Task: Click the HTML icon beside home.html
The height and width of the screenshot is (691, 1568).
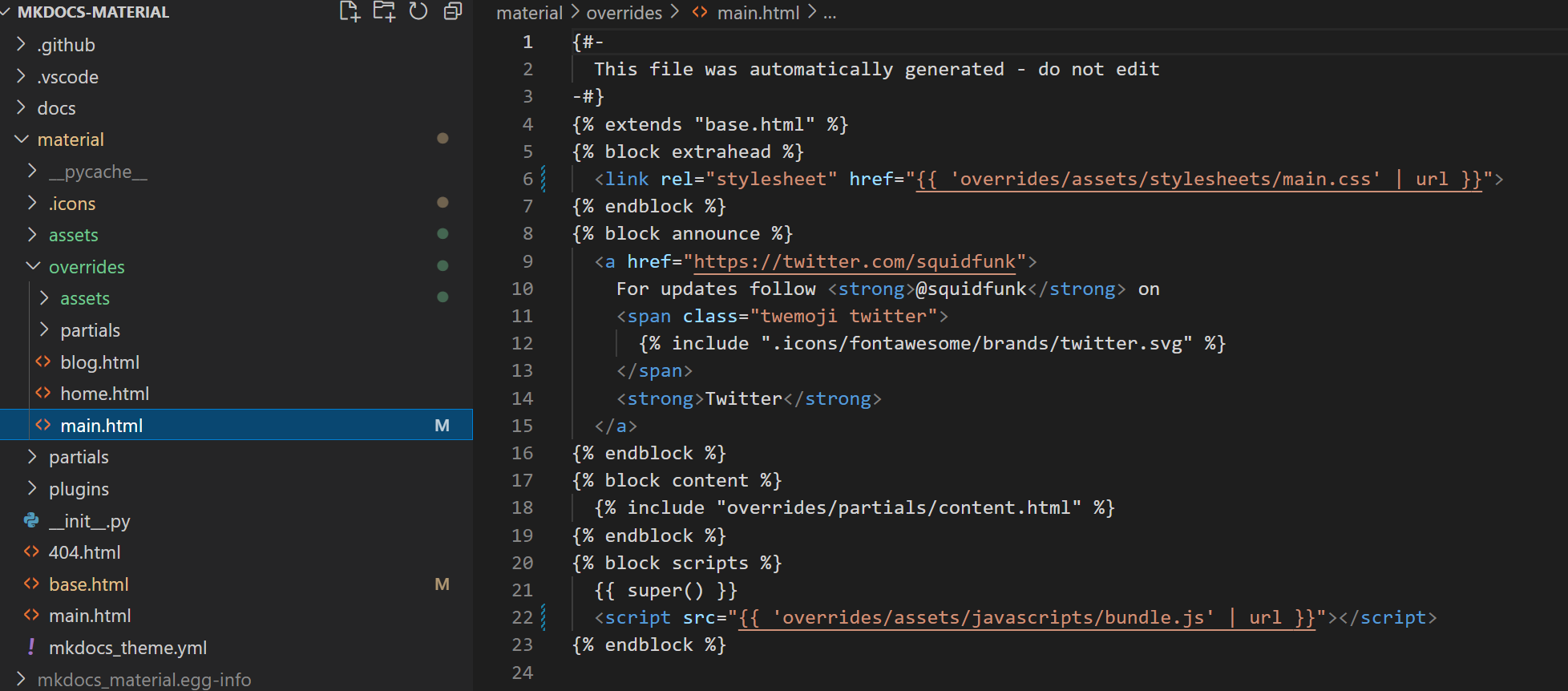Action: (43, 393)
